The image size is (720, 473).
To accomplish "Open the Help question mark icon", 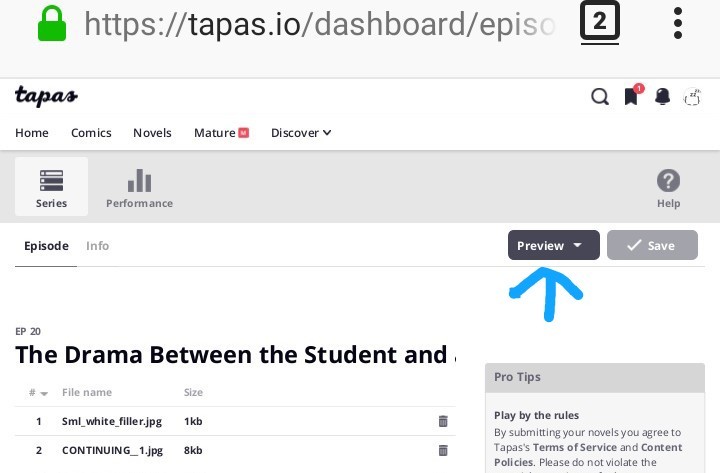I will pos(668,187).
